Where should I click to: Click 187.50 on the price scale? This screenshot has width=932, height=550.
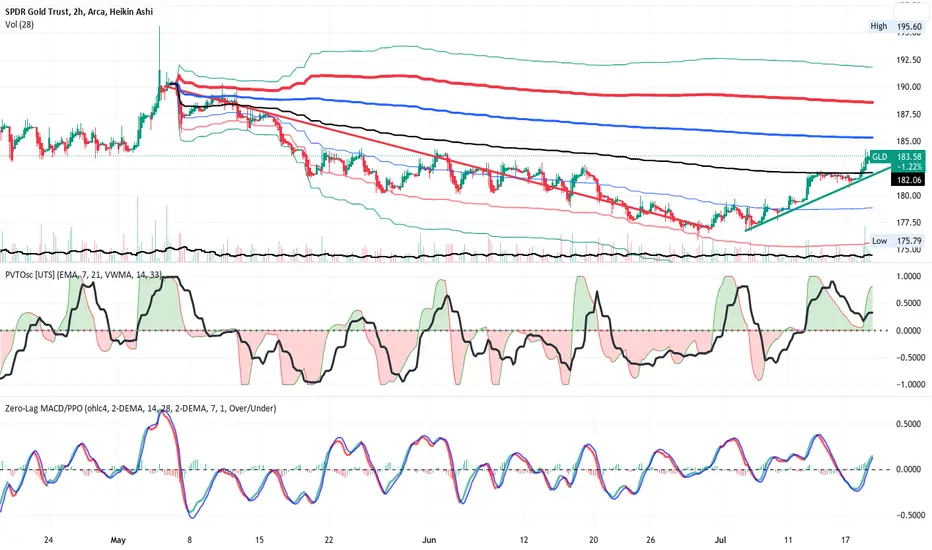click(909, 114)
